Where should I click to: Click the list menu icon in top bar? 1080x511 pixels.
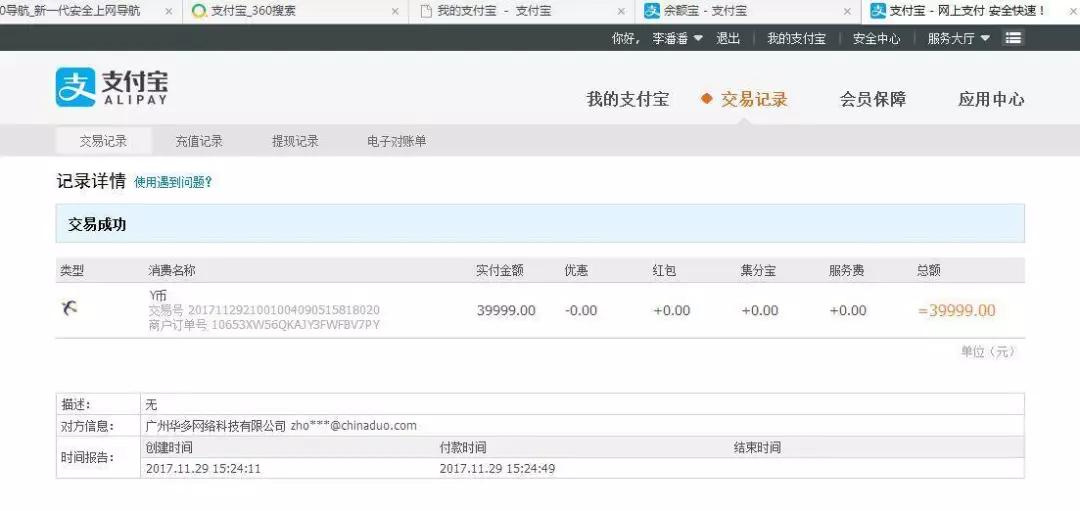click(1013, 38)
